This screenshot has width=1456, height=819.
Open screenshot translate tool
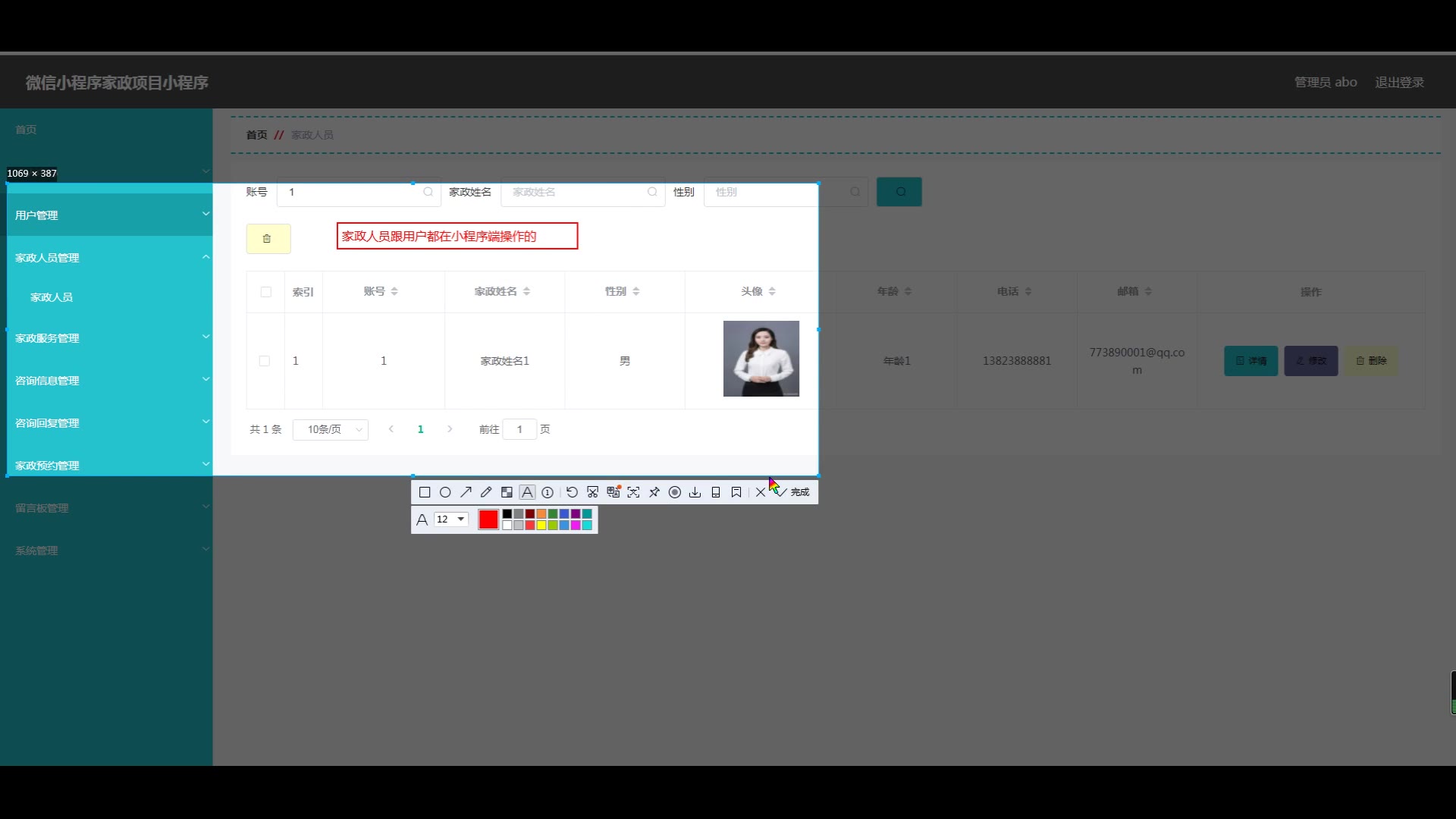point(613,492)
